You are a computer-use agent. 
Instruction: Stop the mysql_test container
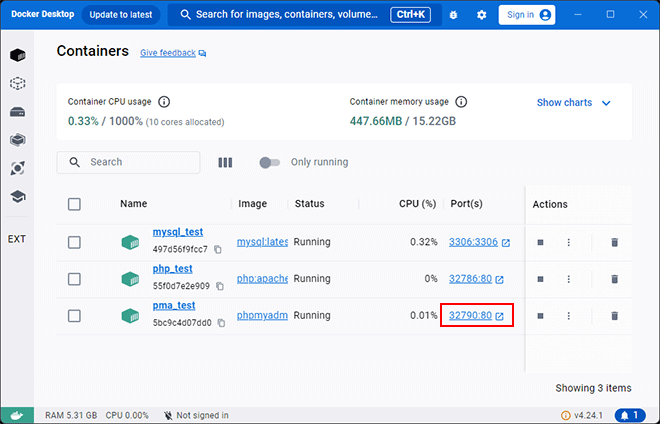[540, 243]
